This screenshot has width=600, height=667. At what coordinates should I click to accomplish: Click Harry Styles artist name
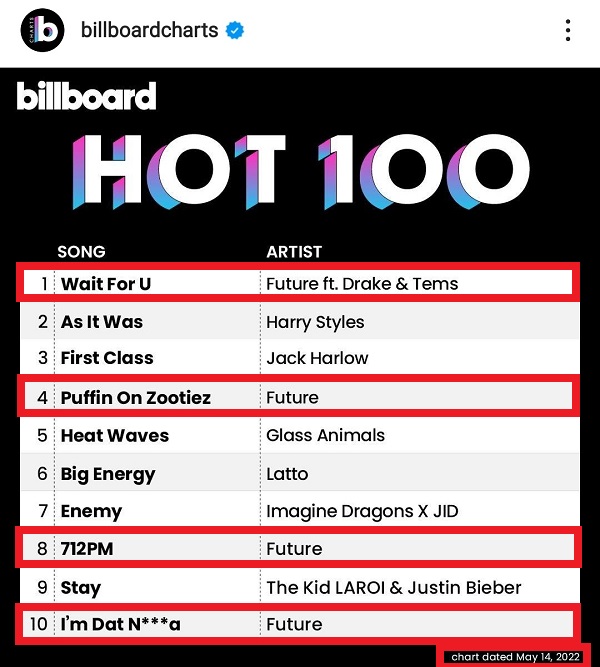pyautogui.click(x=315, y=322)
